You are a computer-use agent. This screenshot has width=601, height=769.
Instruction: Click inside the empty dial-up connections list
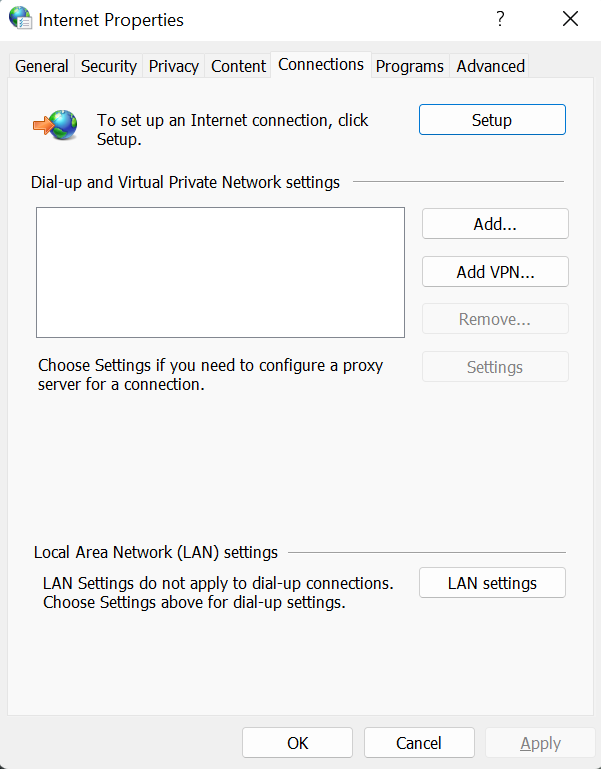point(220,272)
